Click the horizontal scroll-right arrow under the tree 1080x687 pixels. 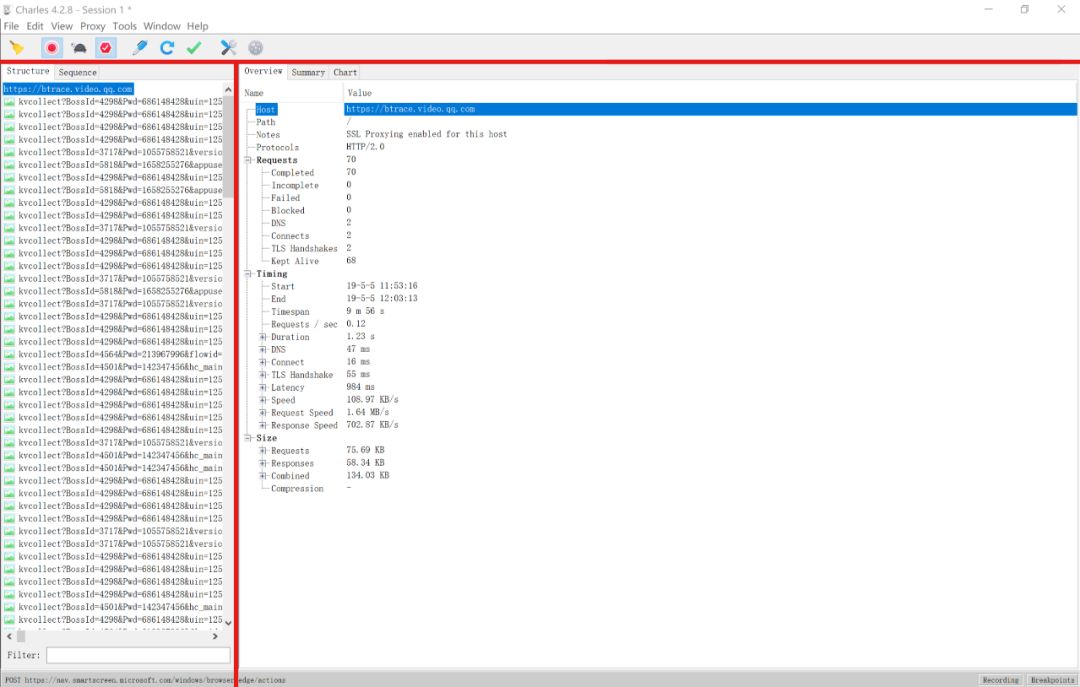(215, 636)
